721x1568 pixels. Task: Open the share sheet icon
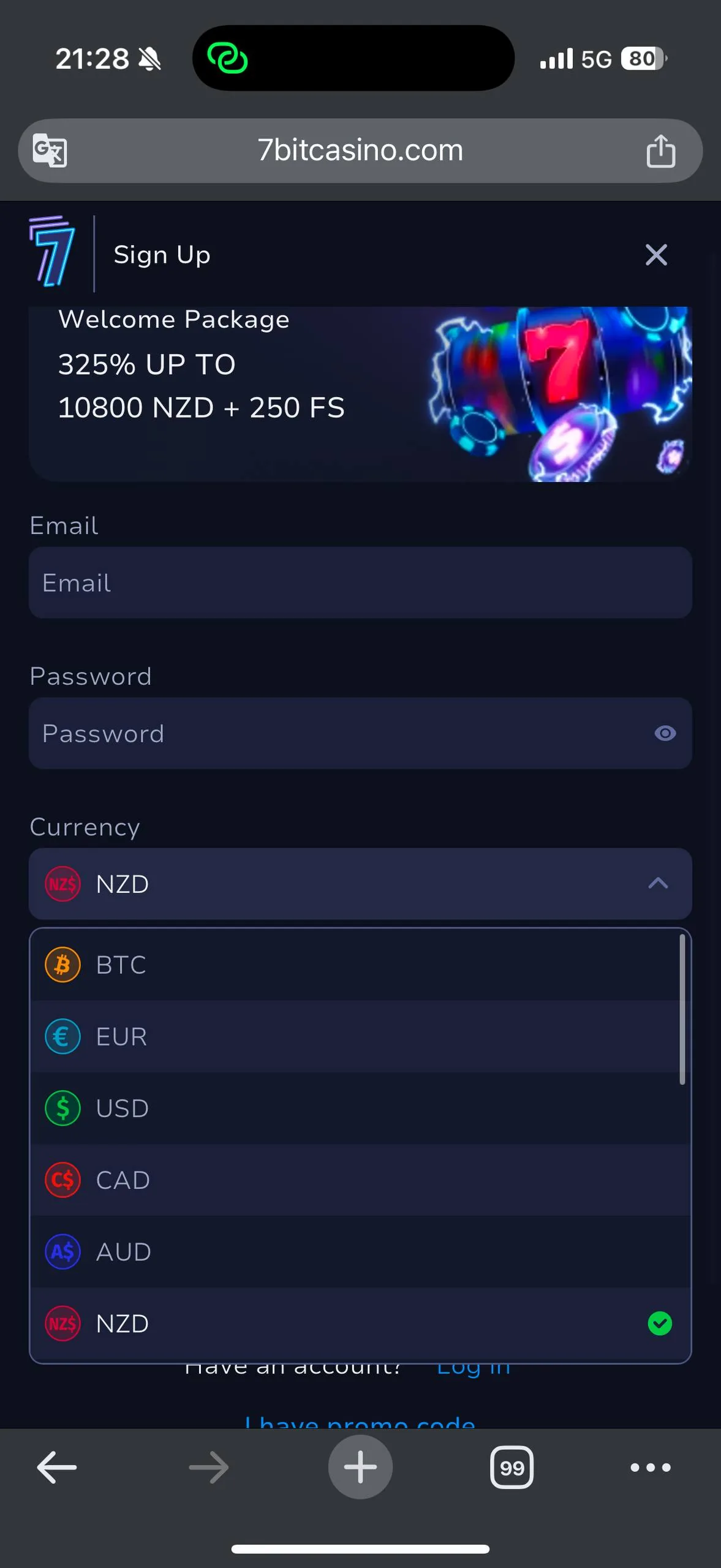tap(660, 151)
